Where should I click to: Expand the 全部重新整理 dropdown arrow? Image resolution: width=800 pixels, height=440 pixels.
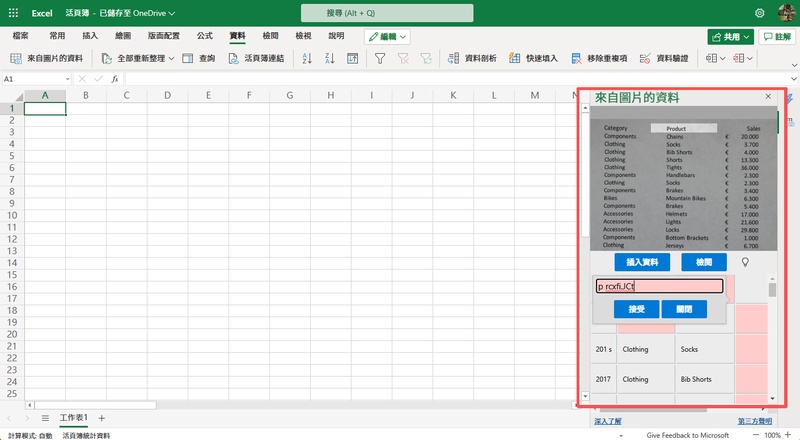pyautogui.click(x=171, y=59)
